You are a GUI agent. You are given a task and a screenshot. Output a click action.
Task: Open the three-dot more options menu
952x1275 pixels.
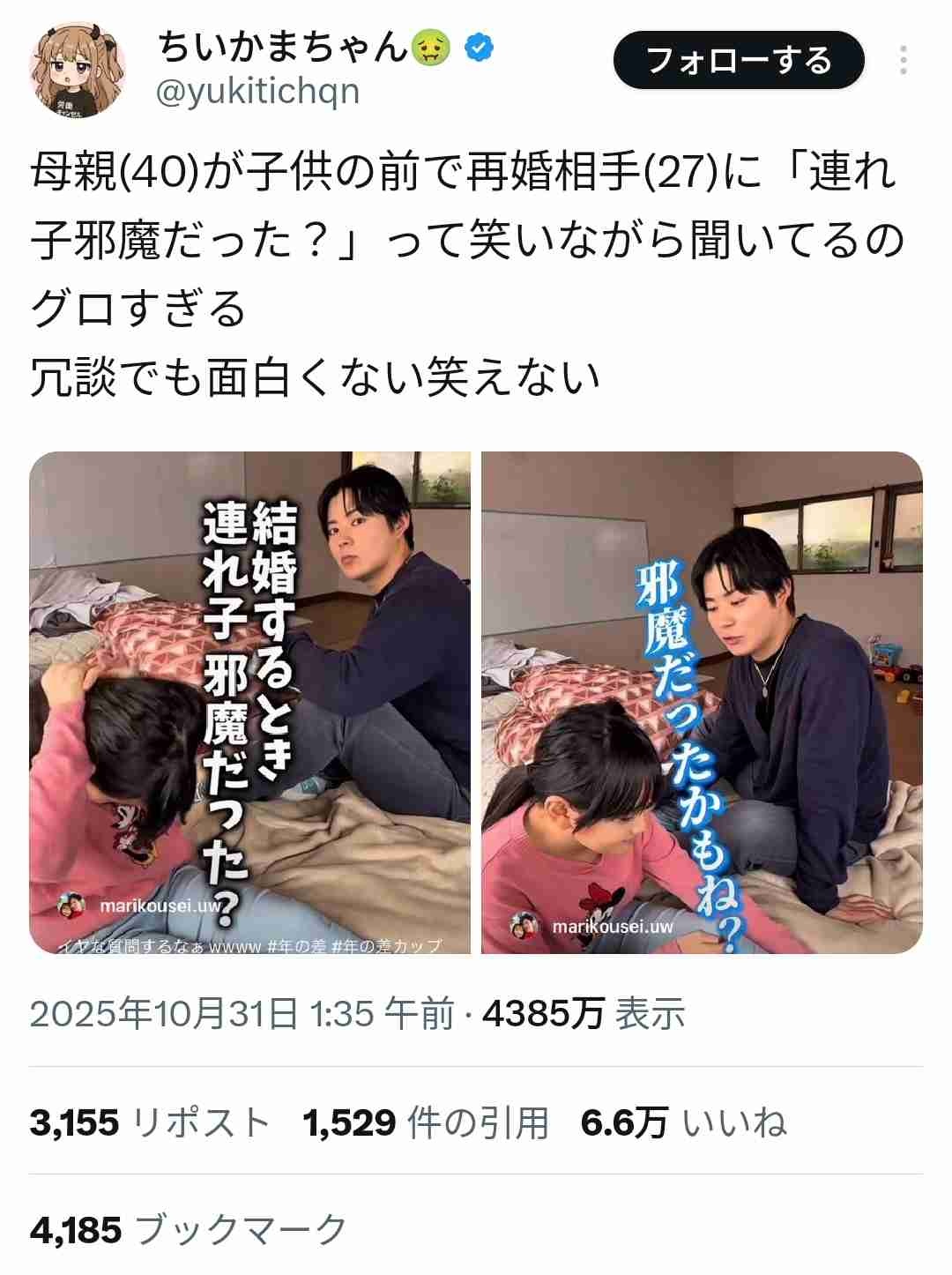coord(904,60)
